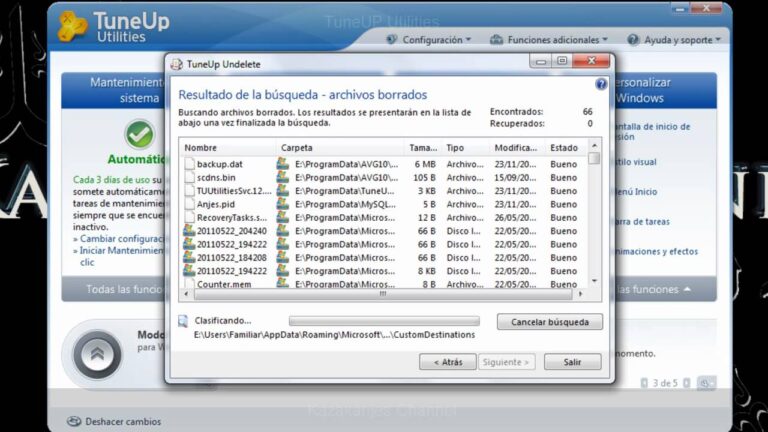Select the Anjes.pid file row
The image size is (768, 432).
click(x=384, y=204)
